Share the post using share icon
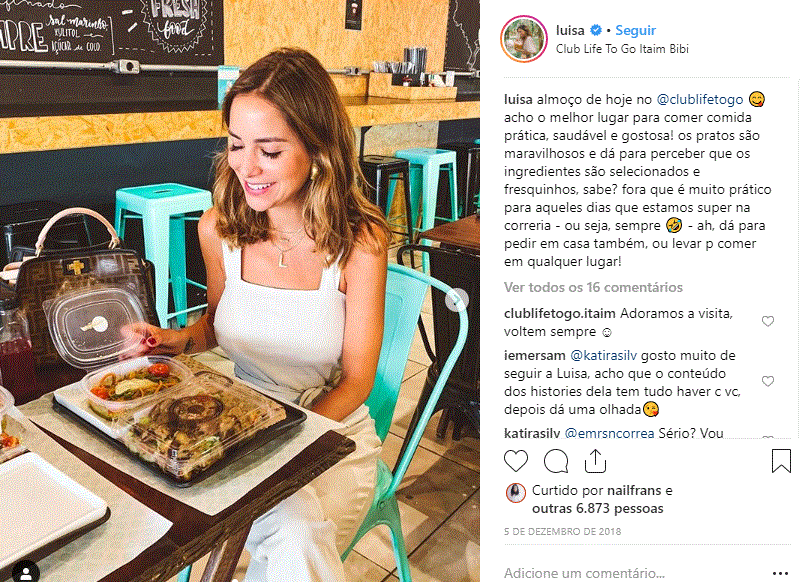This screenshot has height=582, width=800. [595, 461]
